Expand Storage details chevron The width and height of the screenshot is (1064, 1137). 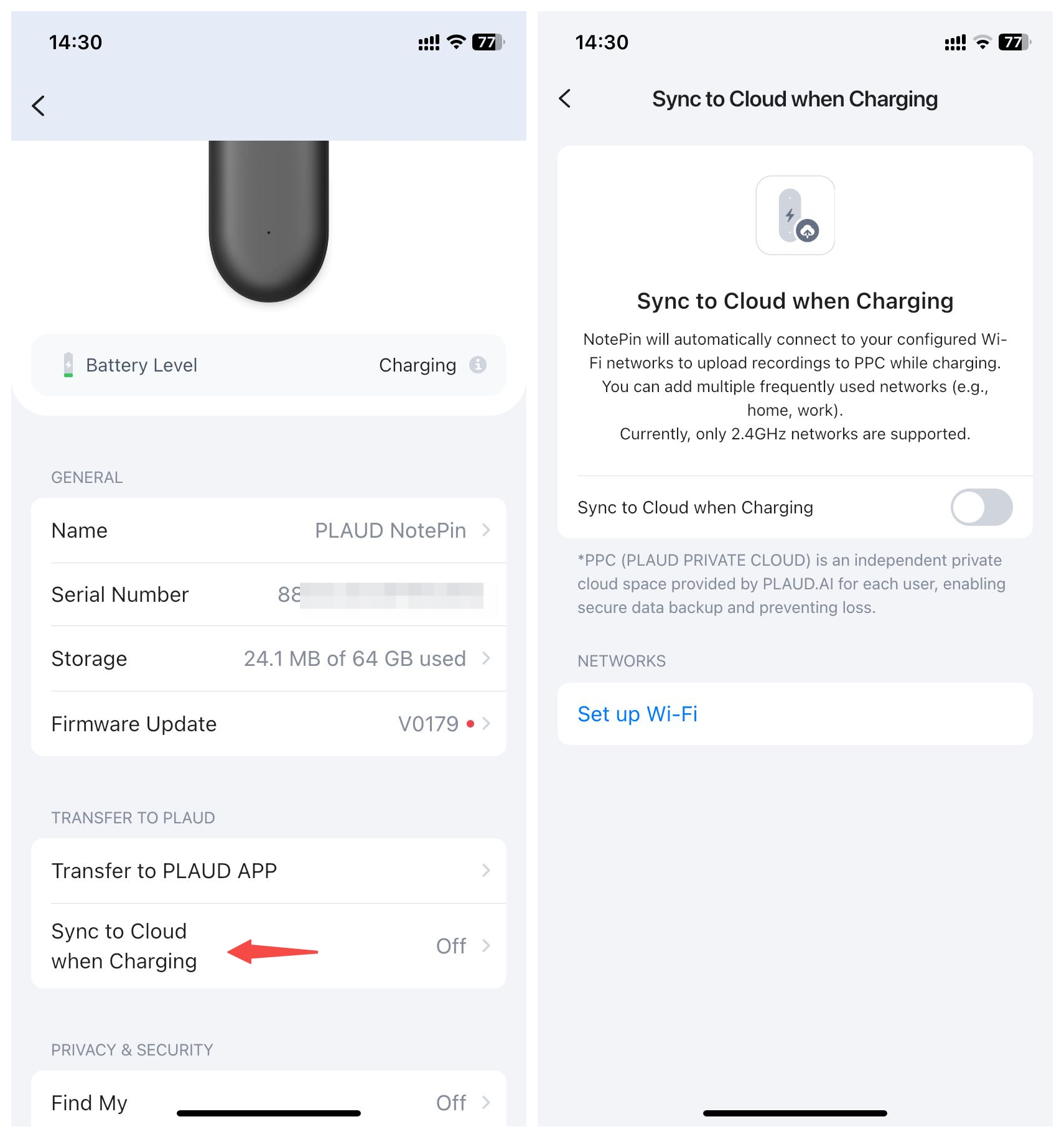(x=487, y=658)
